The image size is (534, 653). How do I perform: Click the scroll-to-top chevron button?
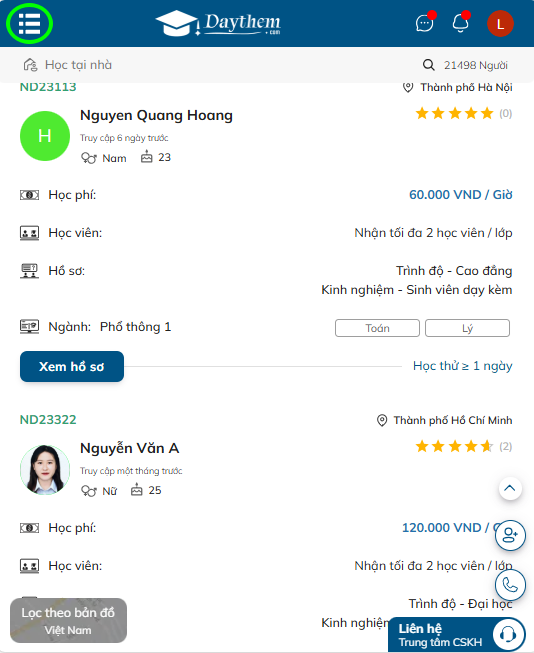click(510, 489)
